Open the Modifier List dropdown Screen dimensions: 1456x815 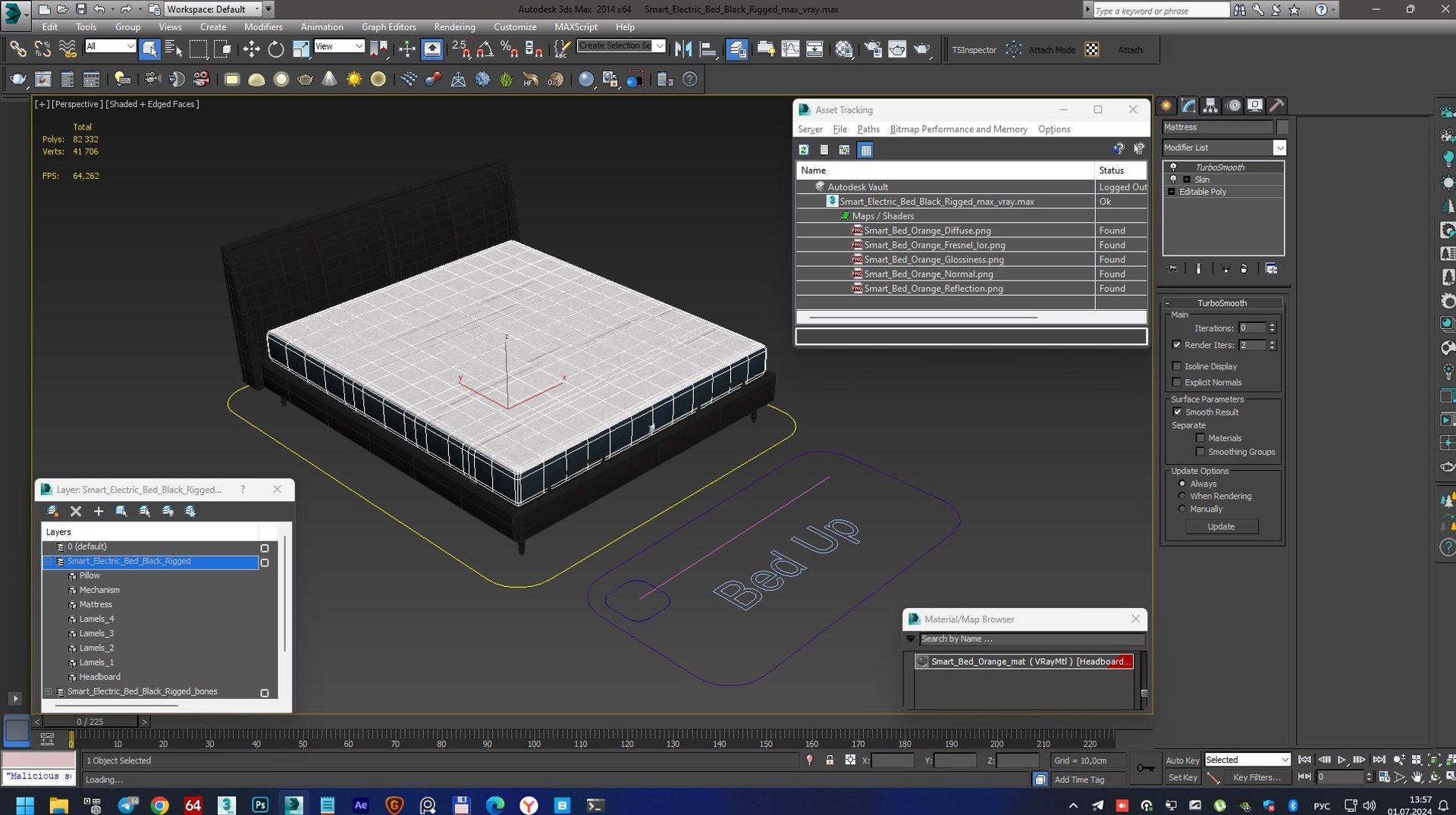(x=1224, y=147)
